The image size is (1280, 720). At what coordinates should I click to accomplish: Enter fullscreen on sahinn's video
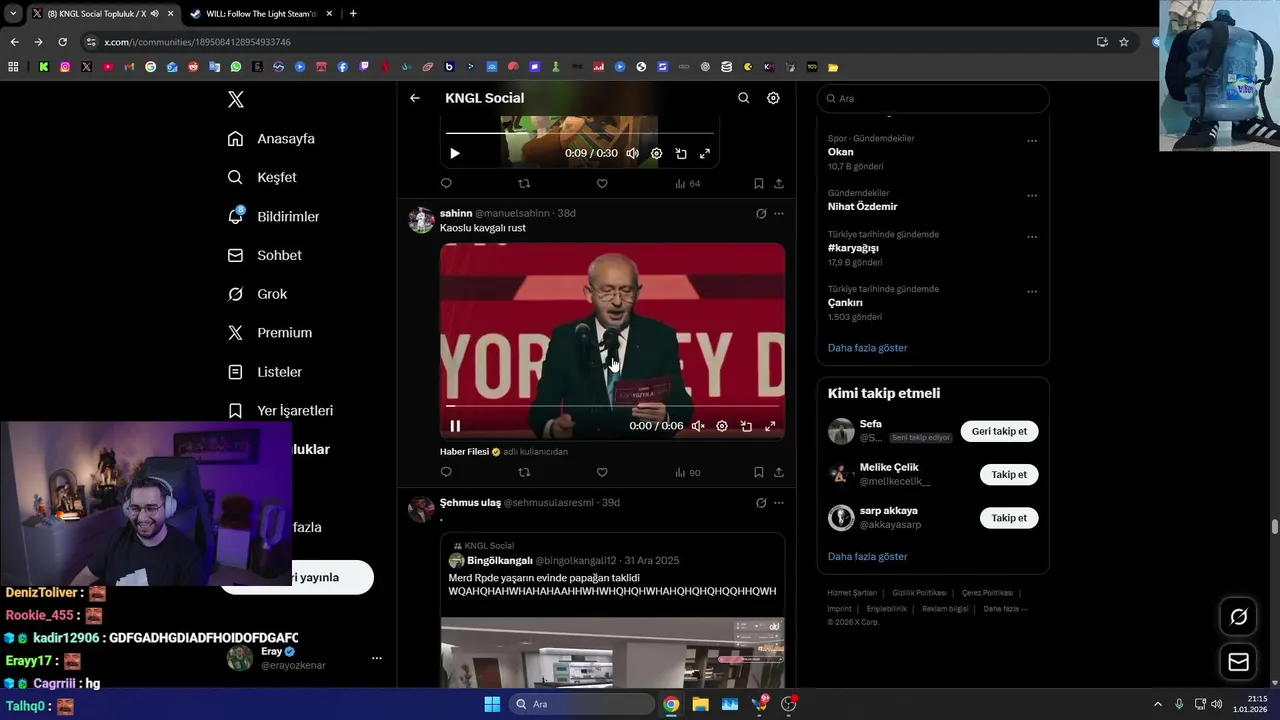(770, 426)
